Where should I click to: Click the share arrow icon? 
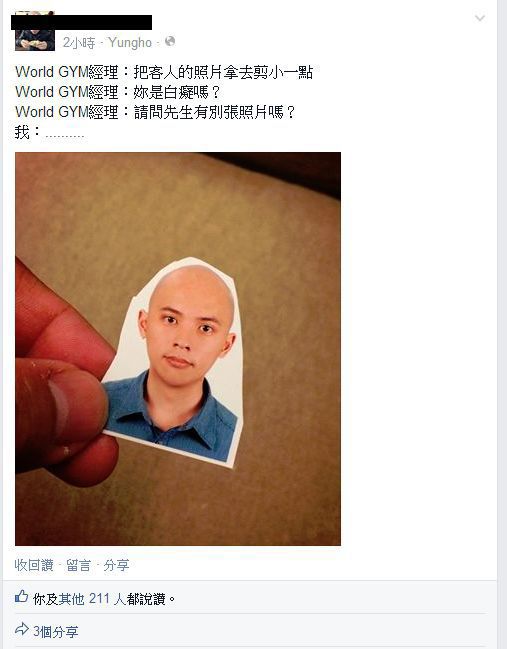pos(22,629)
